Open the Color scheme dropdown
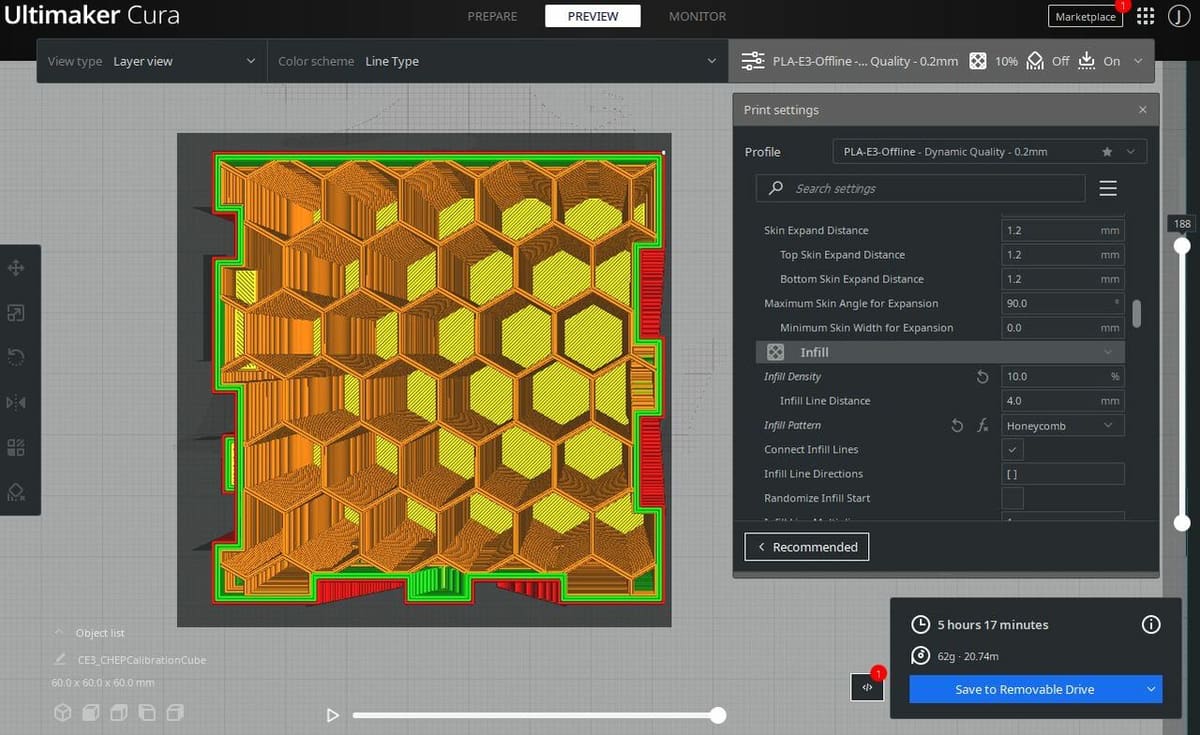The image size is (1200, 735). click(498, 61)
